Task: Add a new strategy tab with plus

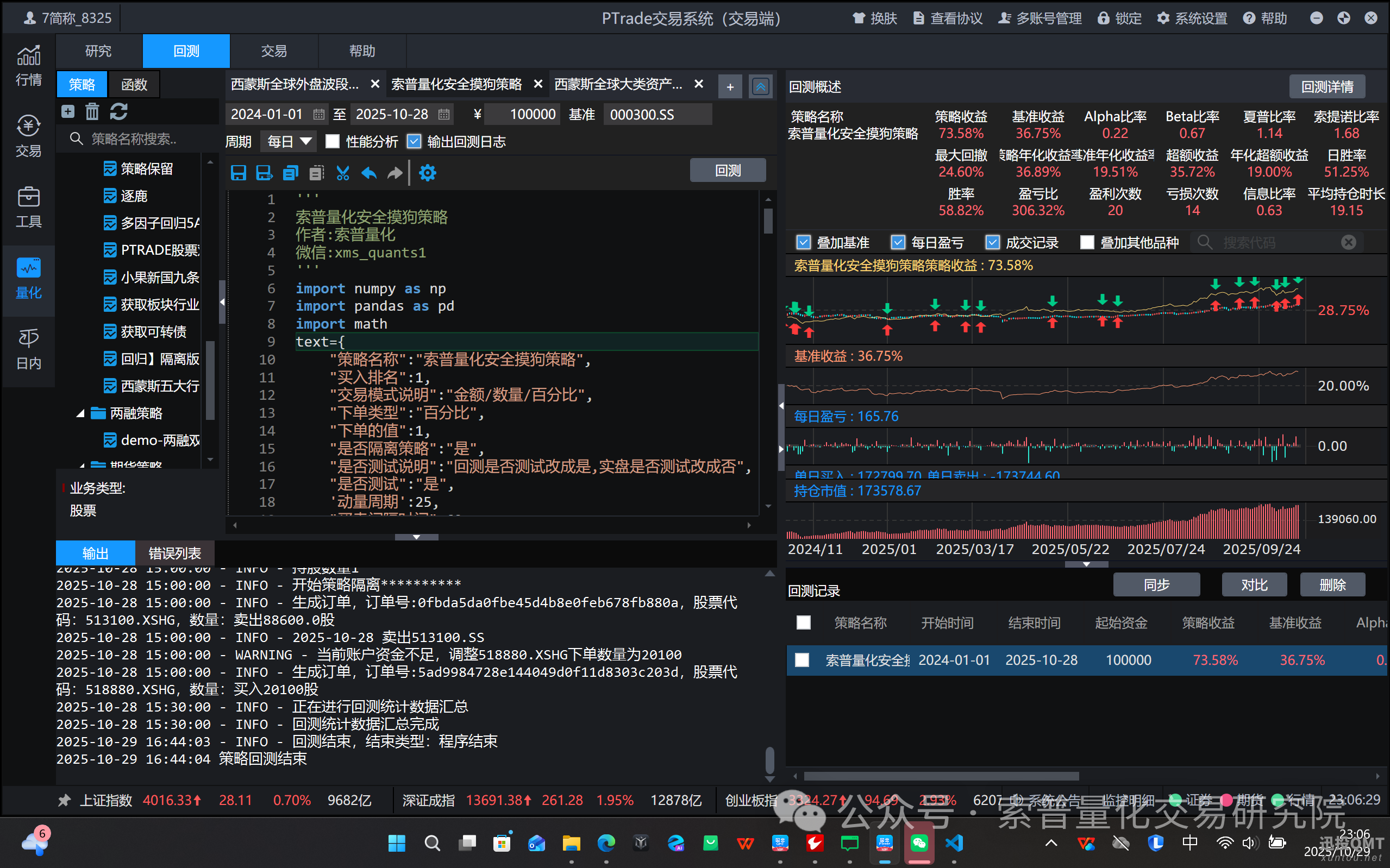Action: 730,87
